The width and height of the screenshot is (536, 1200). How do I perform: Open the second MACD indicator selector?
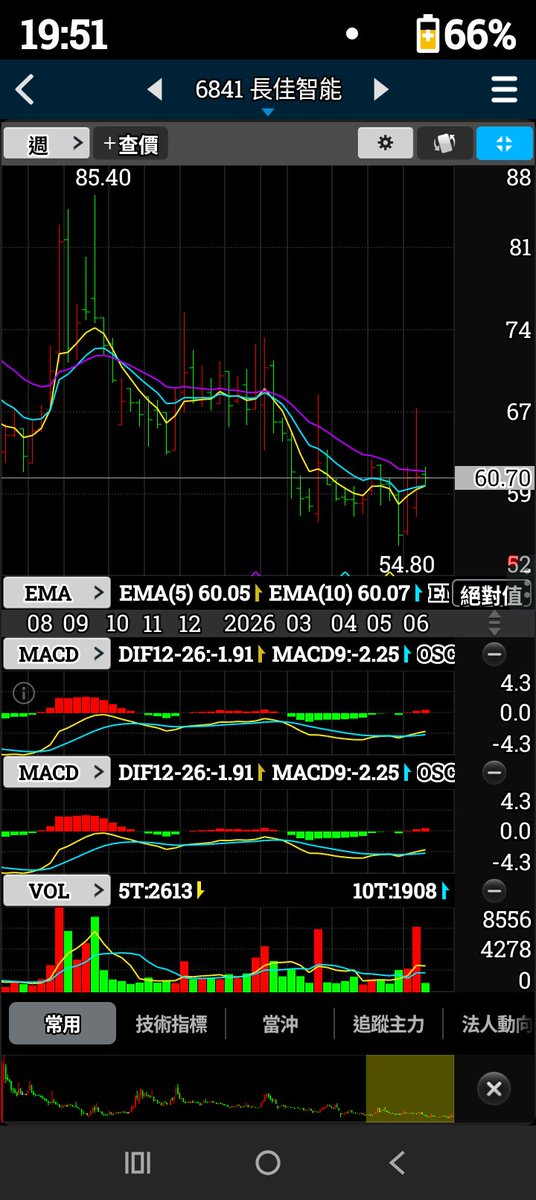tap(56, 773)
